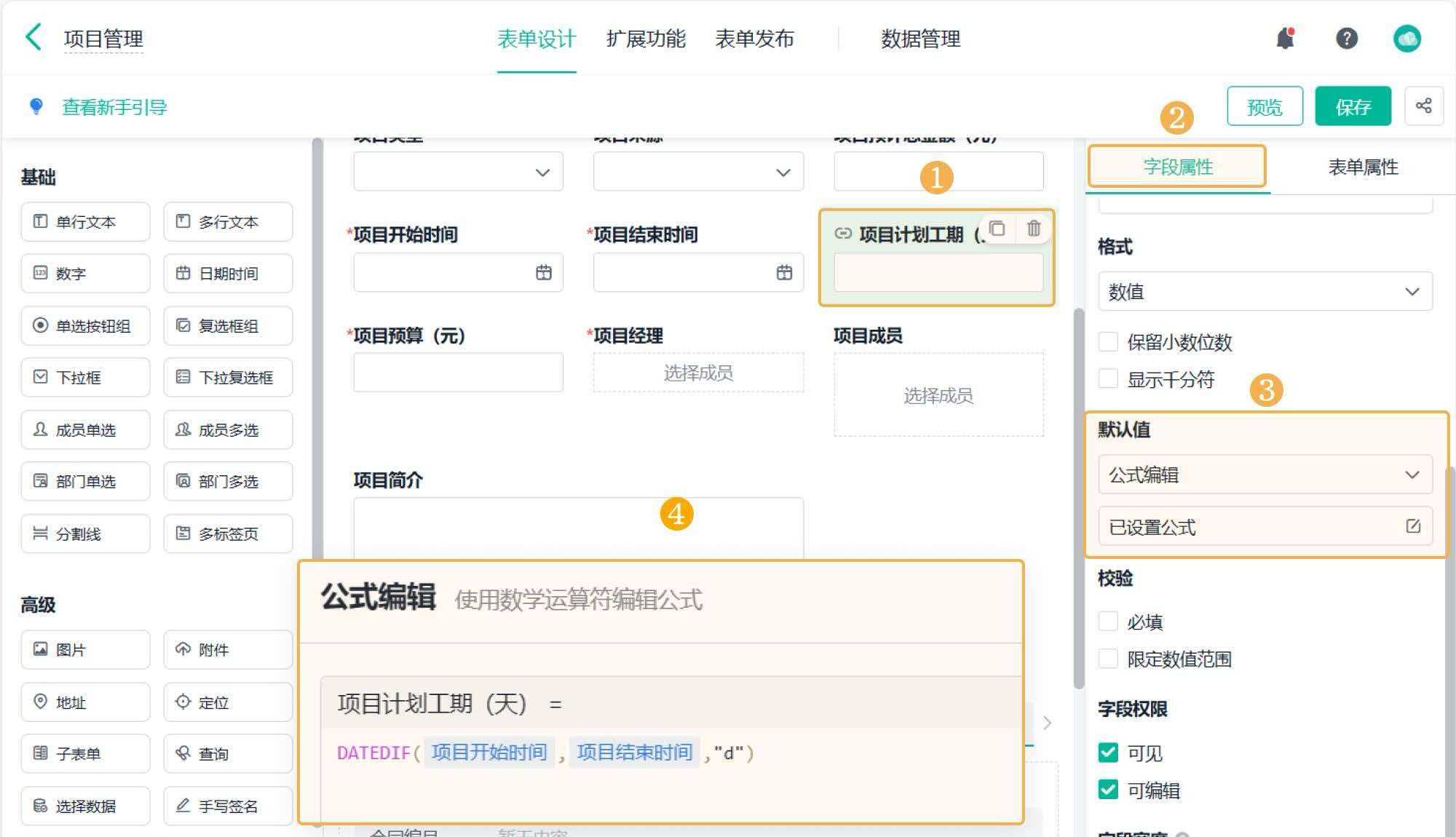Click the help question mark icon
The height and width of the screenshot is (837, 1456).
pos(1346,38)
